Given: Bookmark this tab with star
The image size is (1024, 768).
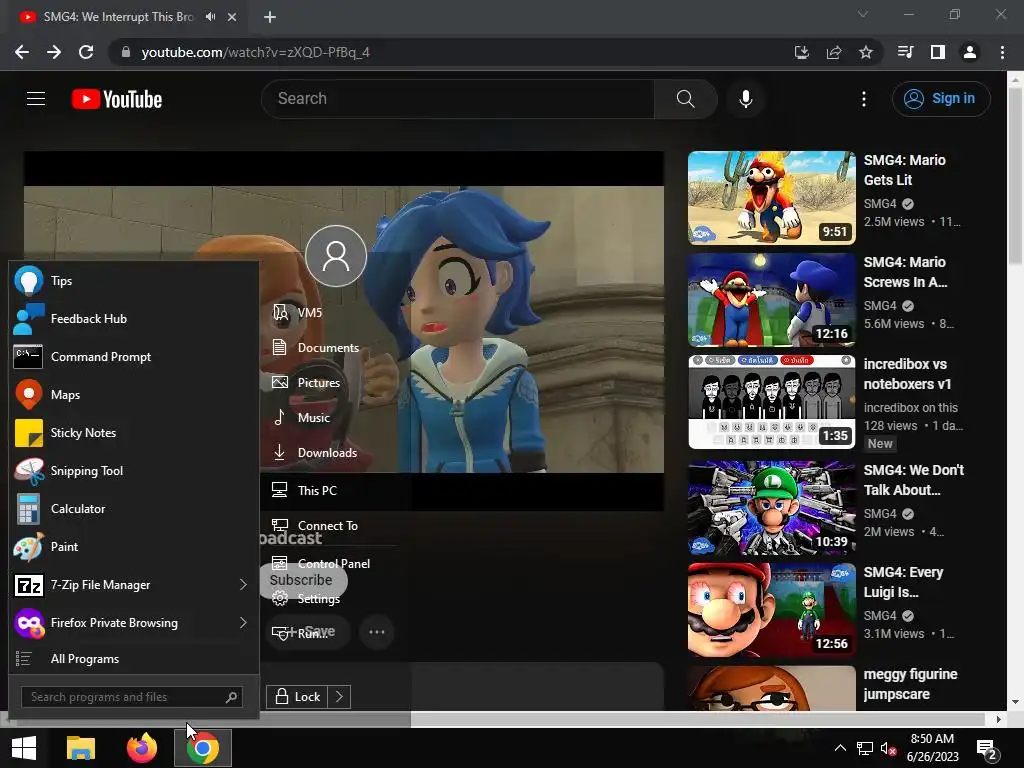Looking at the screenshot, I should 865,52.
